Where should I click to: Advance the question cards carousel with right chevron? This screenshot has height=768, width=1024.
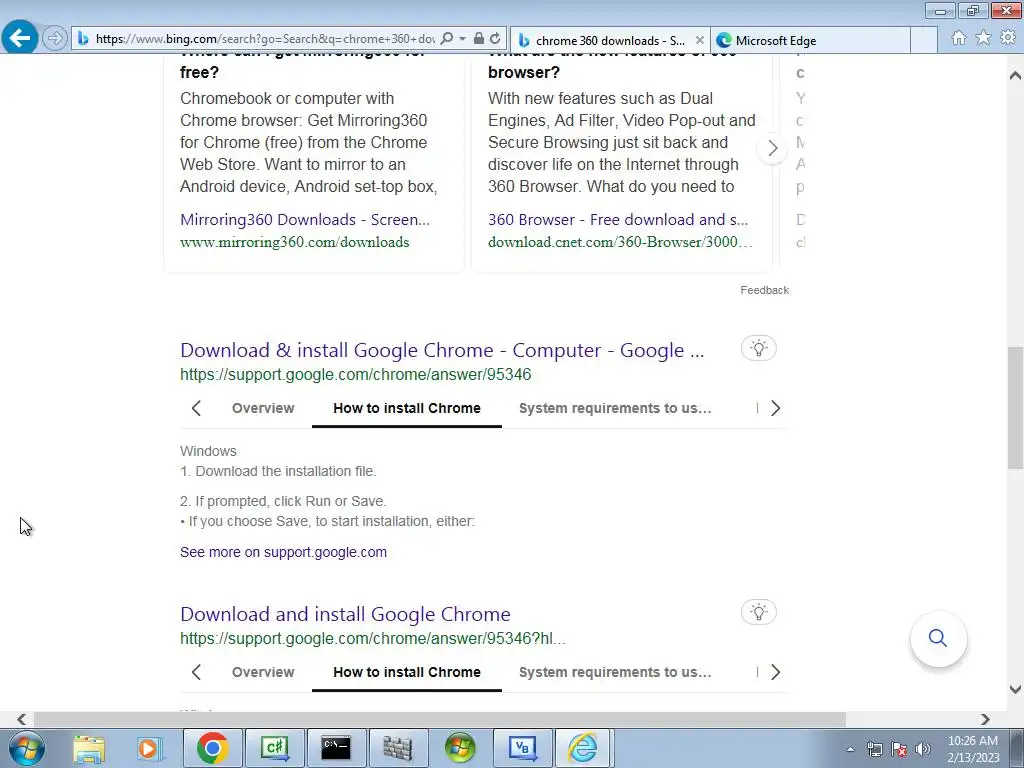pyautogui.click(x=773, y=148)
